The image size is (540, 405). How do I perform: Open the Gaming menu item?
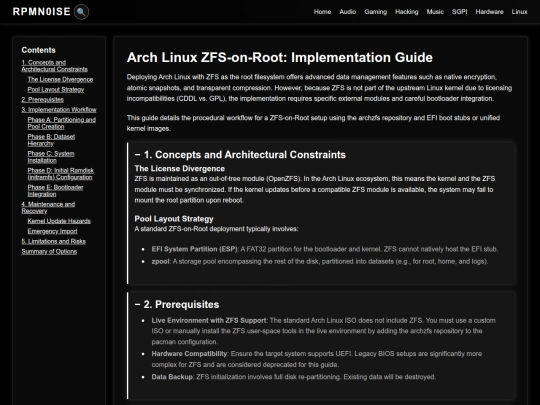(x=375, y=12)
